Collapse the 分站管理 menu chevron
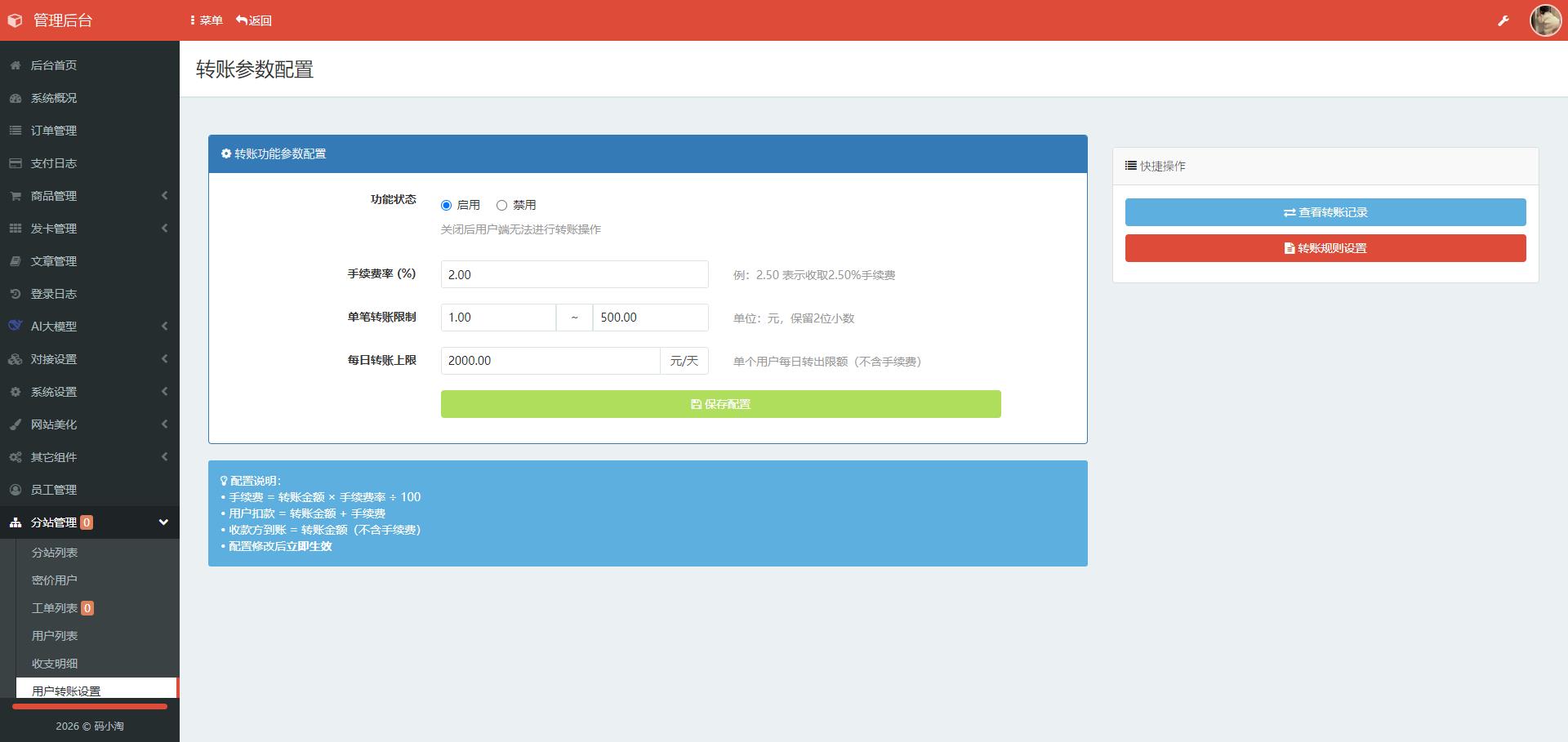Viewport: 1568px width, 742px height. (163, 522)
